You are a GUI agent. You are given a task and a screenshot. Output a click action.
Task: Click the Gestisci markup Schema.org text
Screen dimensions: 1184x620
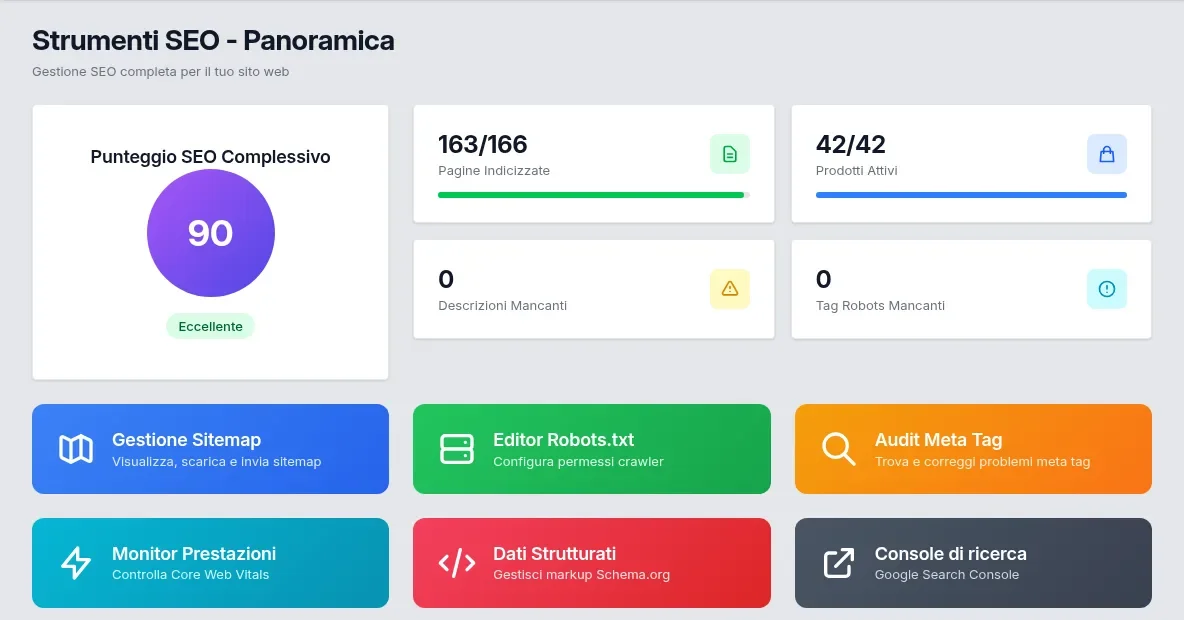click(x=581, y=575)
